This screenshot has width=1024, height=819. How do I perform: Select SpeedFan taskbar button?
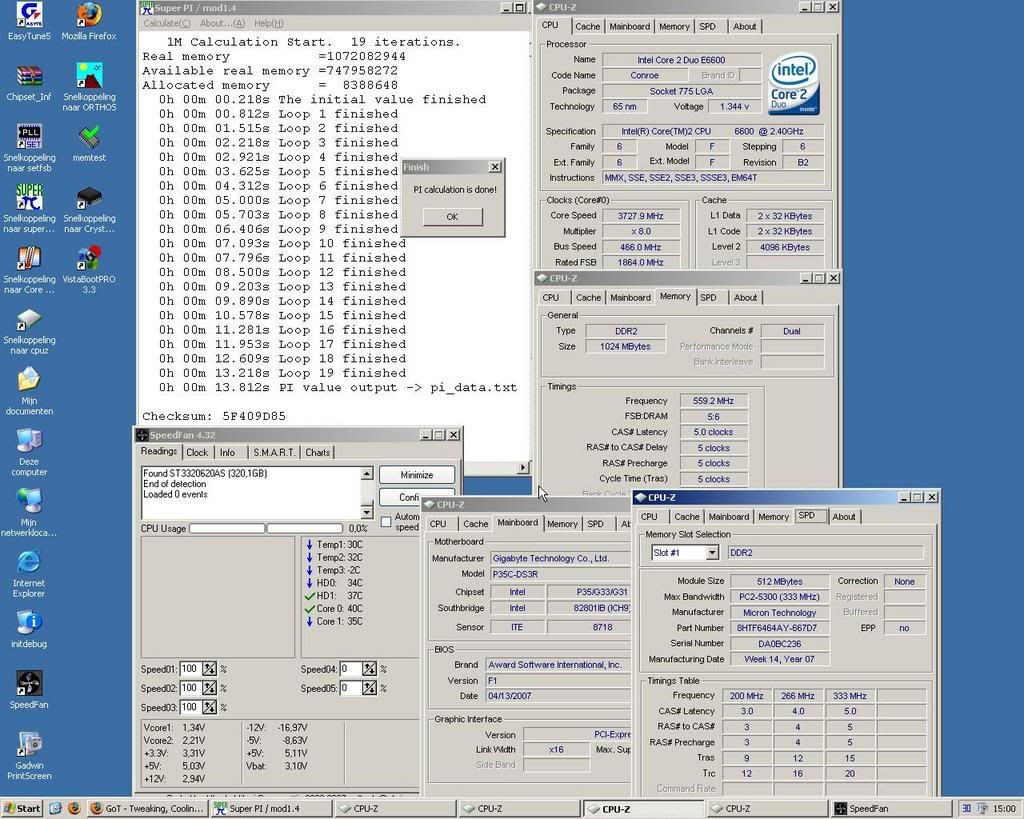click(889, 808)
